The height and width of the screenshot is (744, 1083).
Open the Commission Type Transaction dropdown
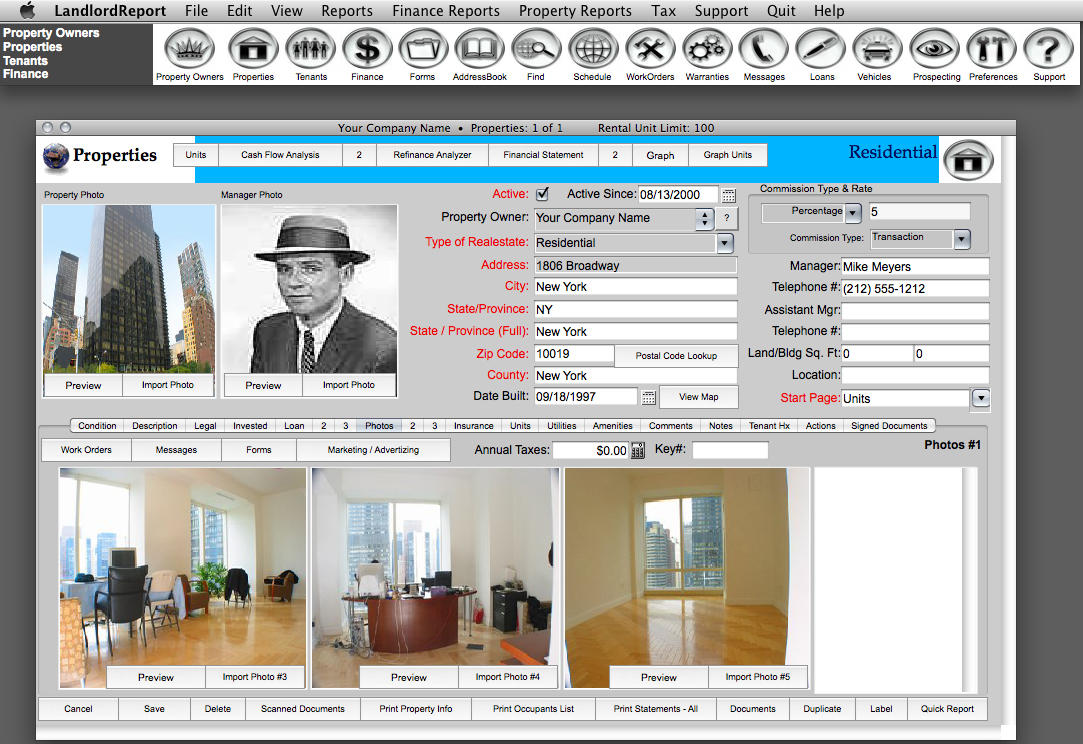pyautogui.click(x=962, y=239)
